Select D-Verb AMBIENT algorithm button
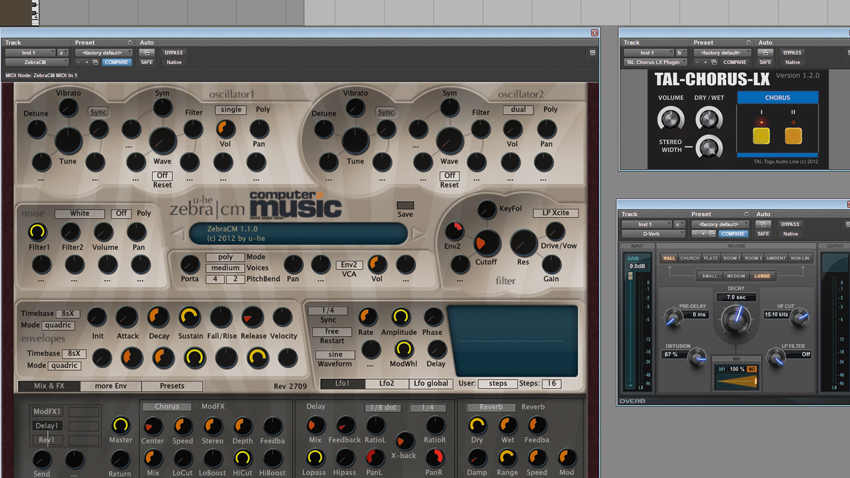 point(776,258)
